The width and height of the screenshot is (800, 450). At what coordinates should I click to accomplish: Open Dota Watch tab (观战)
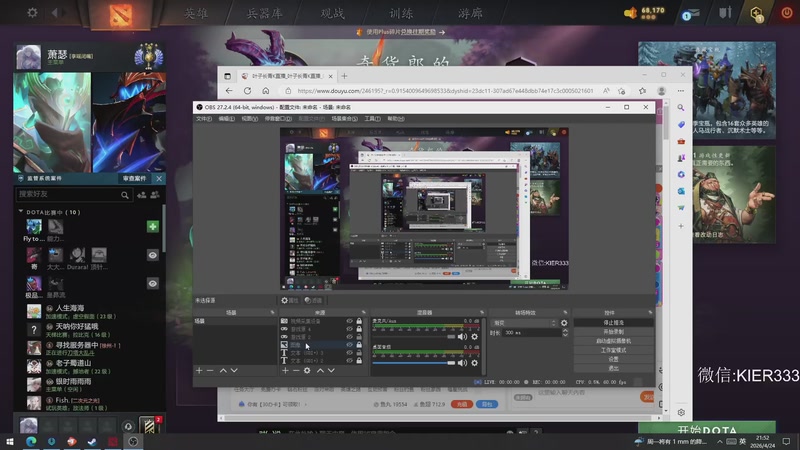point(333,13)
